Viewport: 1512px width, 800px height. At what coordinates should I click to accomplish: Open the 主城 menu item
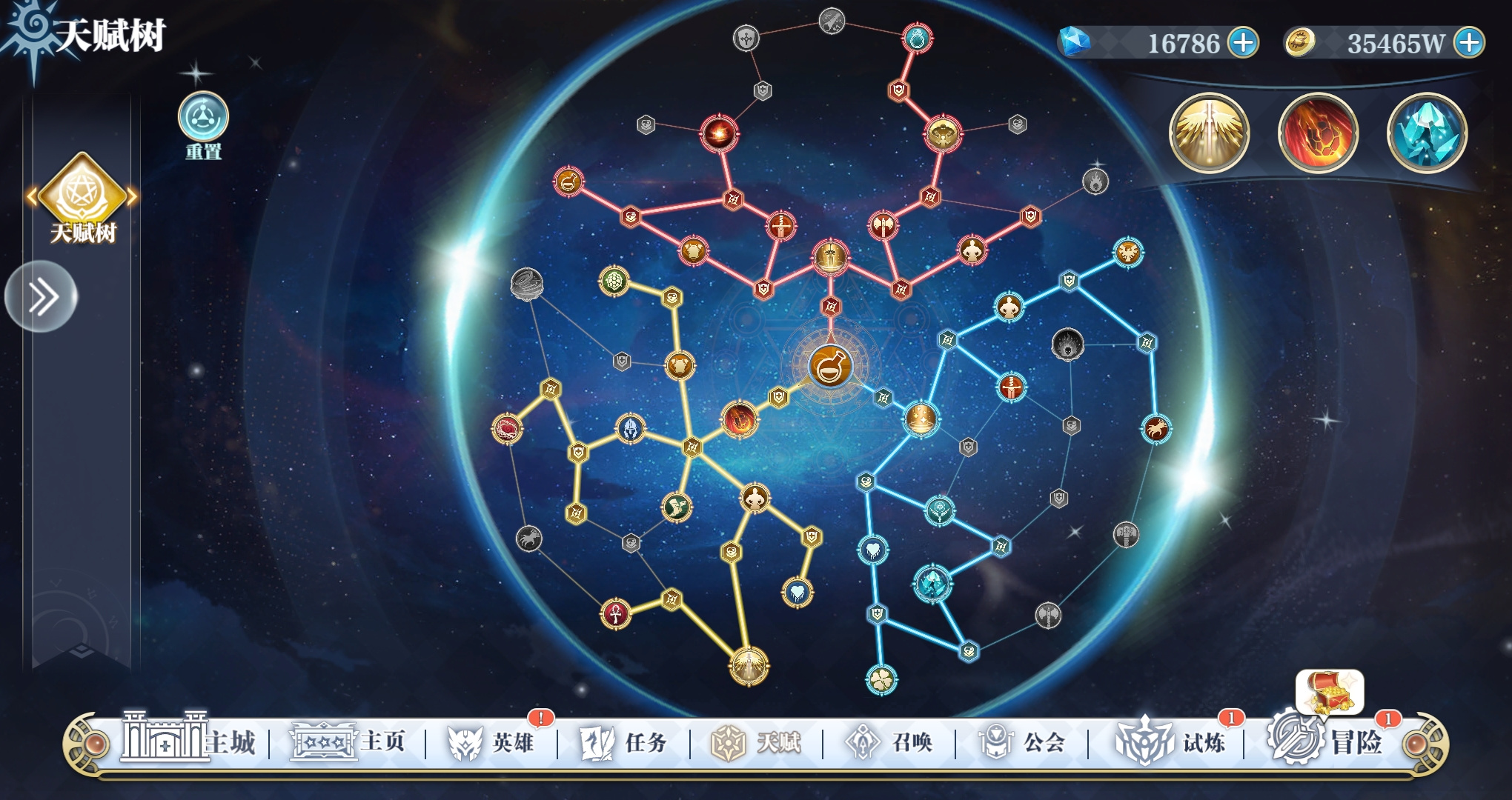pos(189,739)
